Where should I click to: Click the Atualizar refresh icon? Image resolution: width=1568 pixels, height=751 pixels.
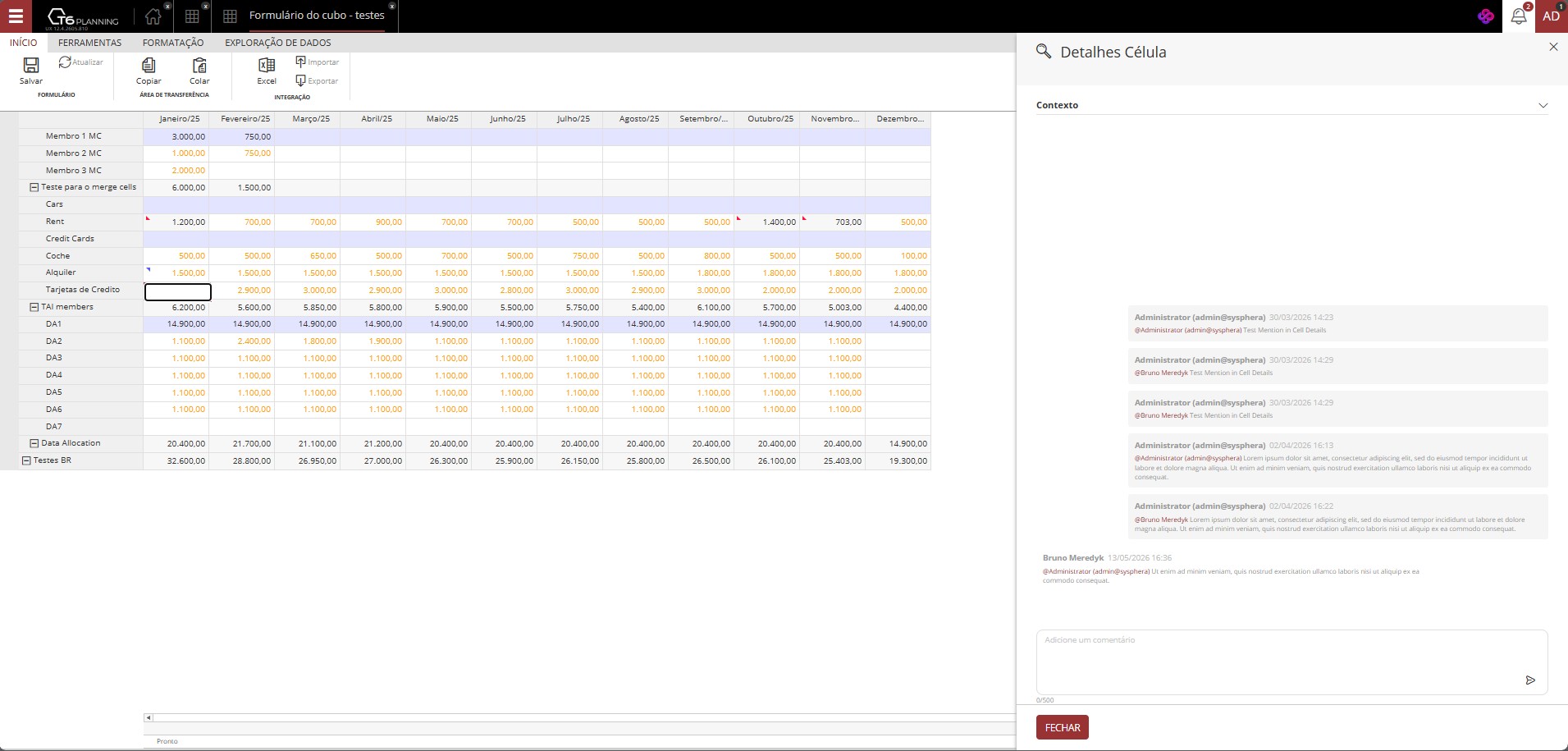[65, 62]
